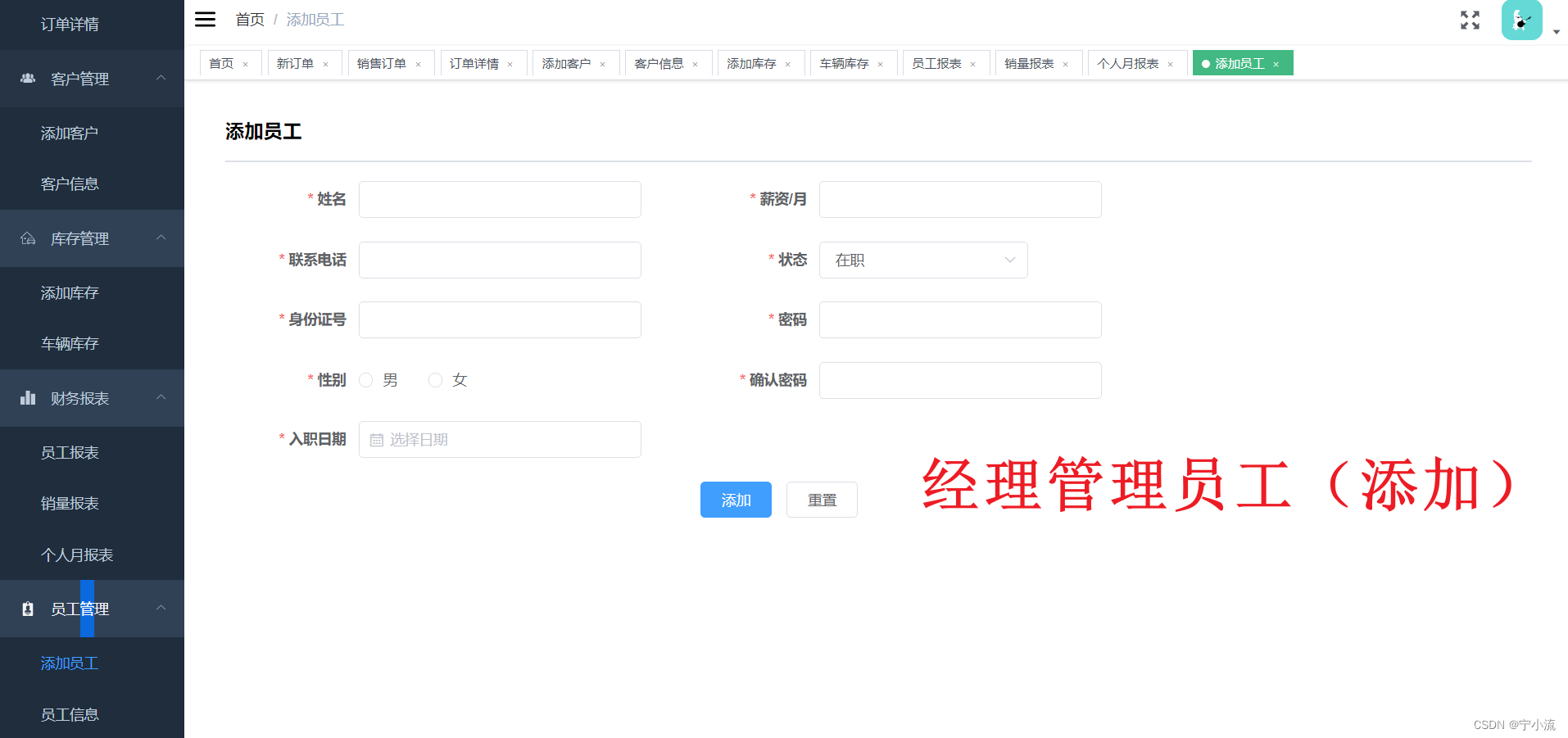Click the 客户管理 people icon
1568x738 pixels.
(x=28, y=78)
